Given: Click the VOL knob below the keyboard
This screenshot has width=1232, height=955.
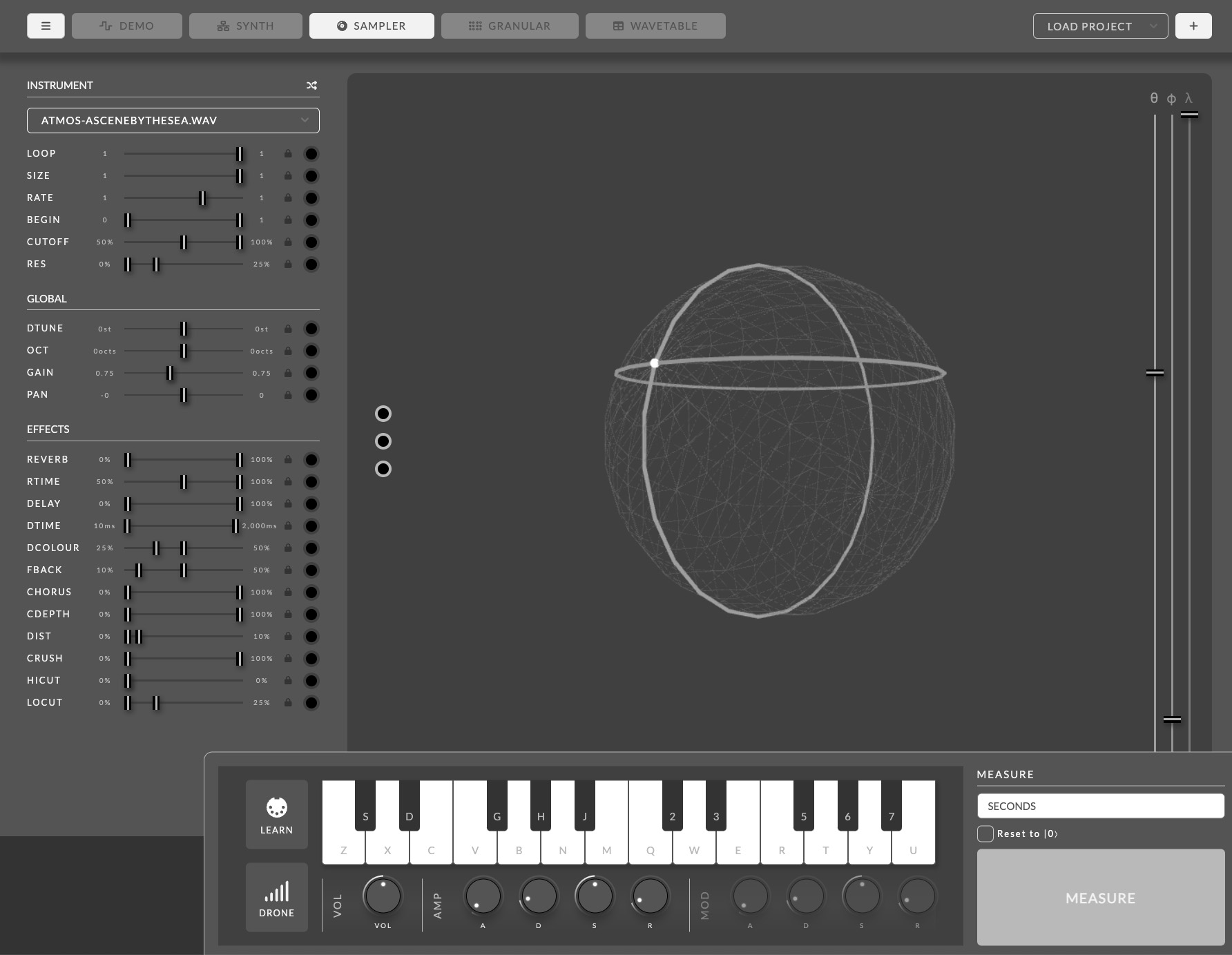Looking at the screenshot, I should pos(383,896).
